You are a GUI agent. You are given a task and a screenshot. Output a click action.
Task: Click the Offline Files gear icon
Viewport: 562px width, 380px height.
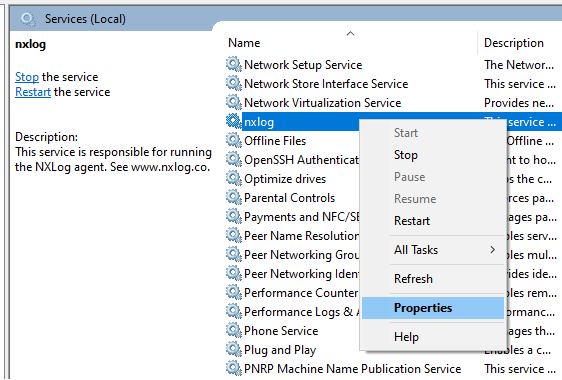click(x=234, y=141)
